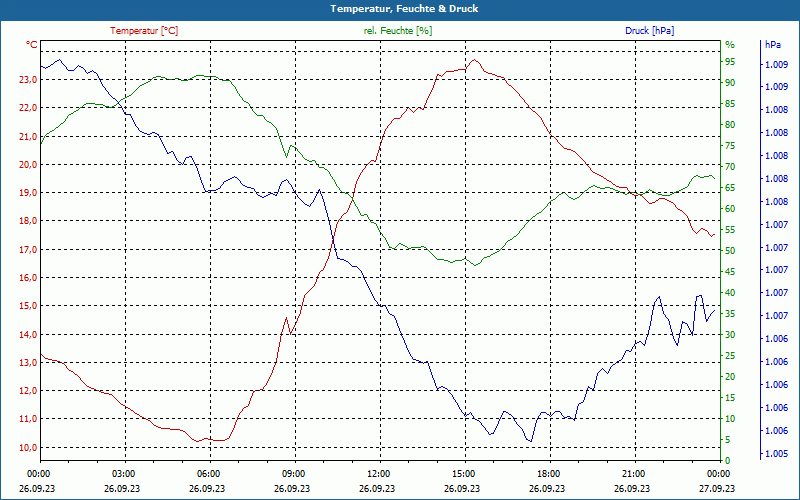Click the blue 1.005 pressure axis label

[x=776, y=454]
